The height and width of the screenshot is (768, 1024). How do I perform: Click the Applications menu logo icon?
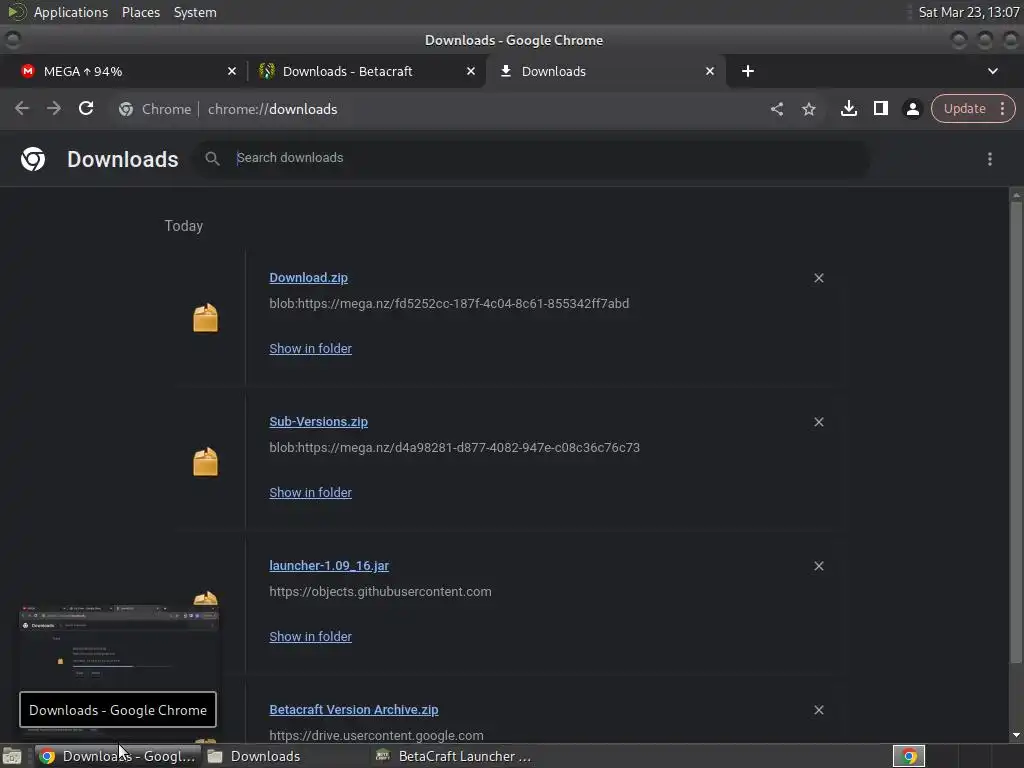[16, 12]
